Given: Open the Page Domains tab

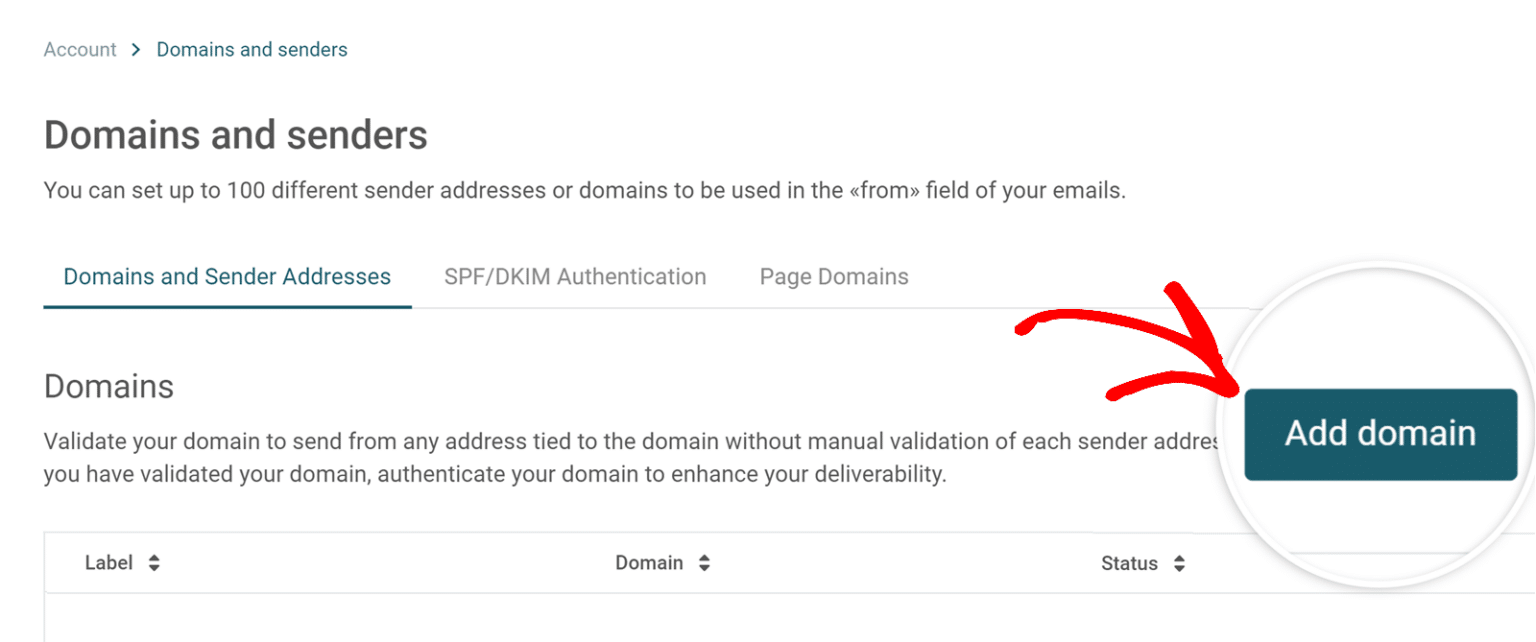Looking at the screenshot, I should click(834, 276).
